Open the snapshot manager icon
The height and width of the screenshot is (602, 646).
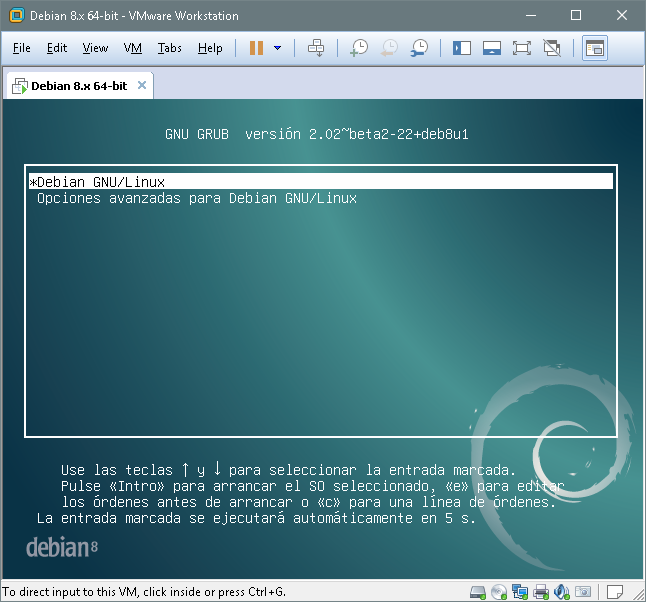click(420, 48)
